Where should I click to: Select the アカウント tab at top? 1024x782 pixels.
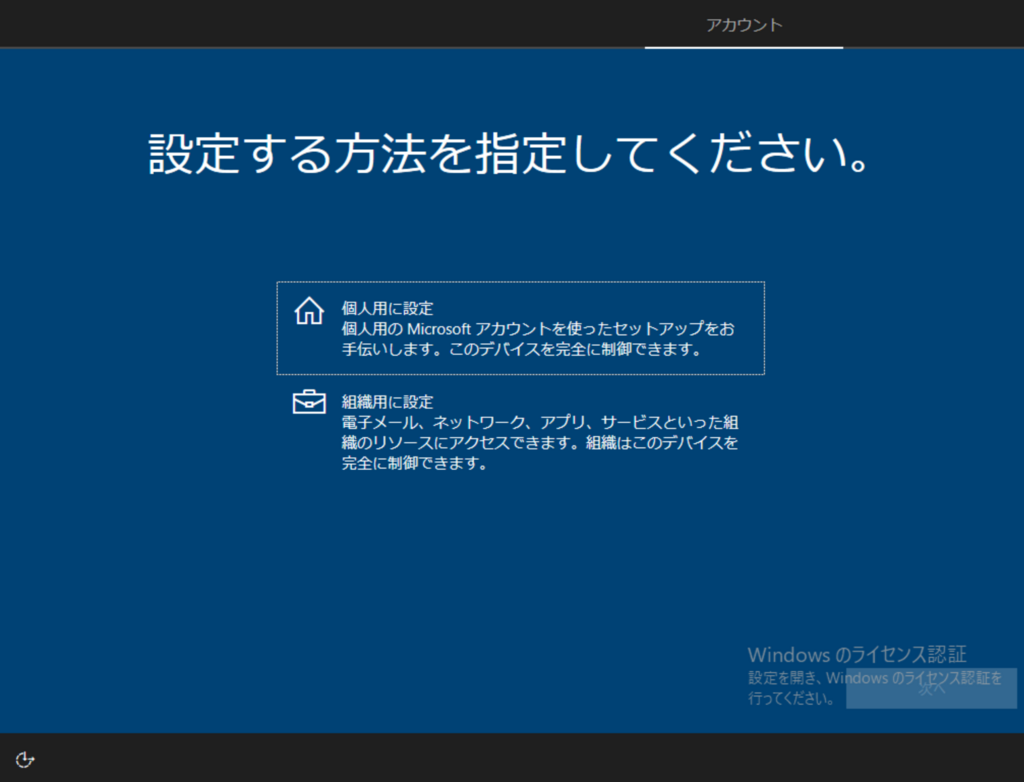pyautogui.click(x=744, y=25)
